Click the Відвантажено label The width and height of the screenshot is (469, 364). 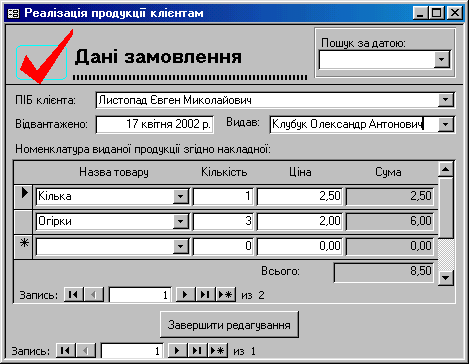(51, 124)
